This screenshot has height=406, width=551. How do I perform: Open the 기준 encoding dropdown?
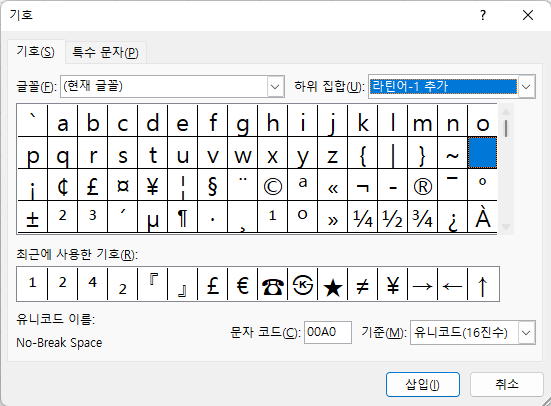(526, 332)
